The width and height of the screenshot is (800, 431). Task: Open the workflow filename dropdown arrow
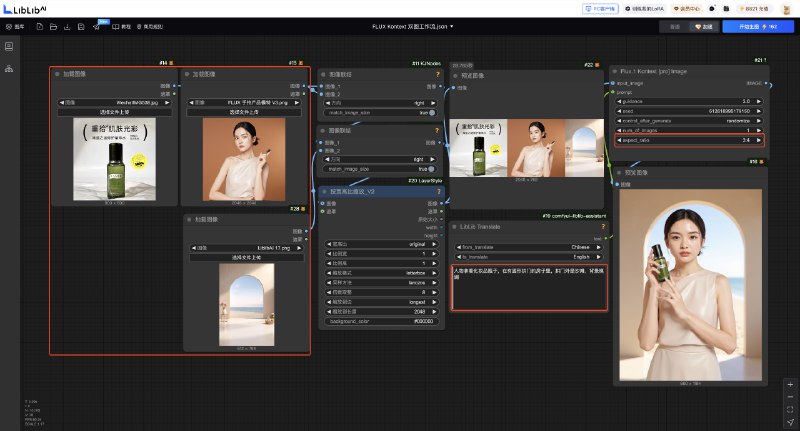[452, 27]
